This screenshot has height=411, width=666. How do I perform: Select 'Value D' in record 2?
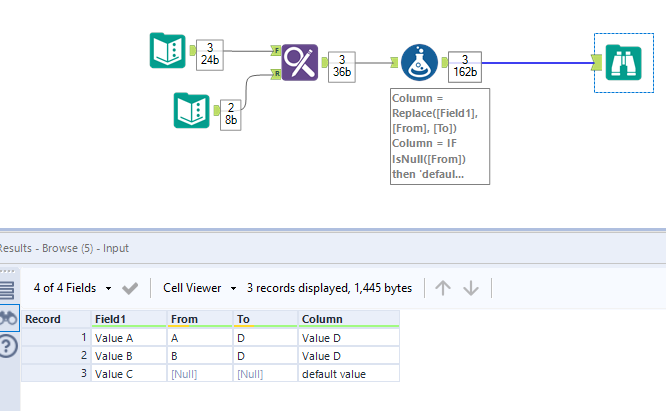[x=349, y=356]
